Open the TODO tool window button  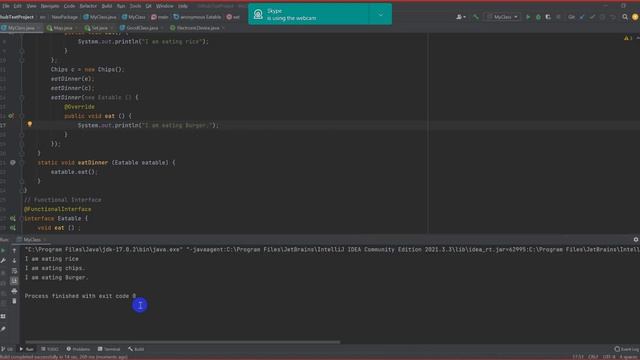pyautogui.click(x=50, y=349)
